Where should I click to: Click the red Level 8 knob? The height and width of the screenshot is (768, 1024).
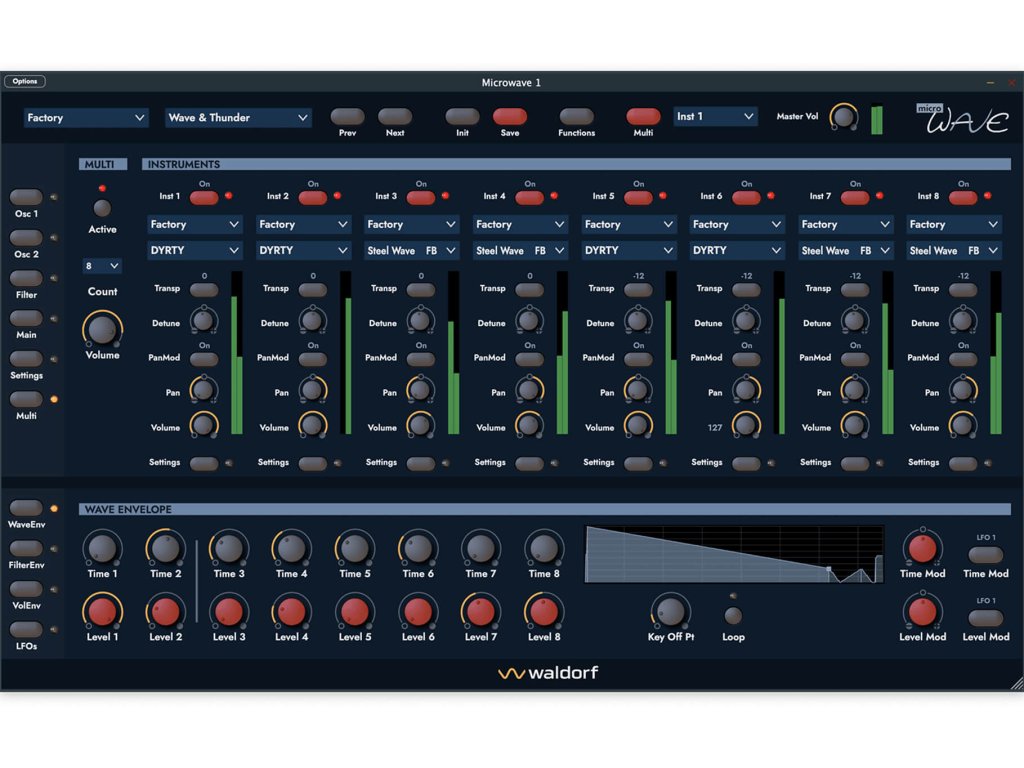[544, 612]
